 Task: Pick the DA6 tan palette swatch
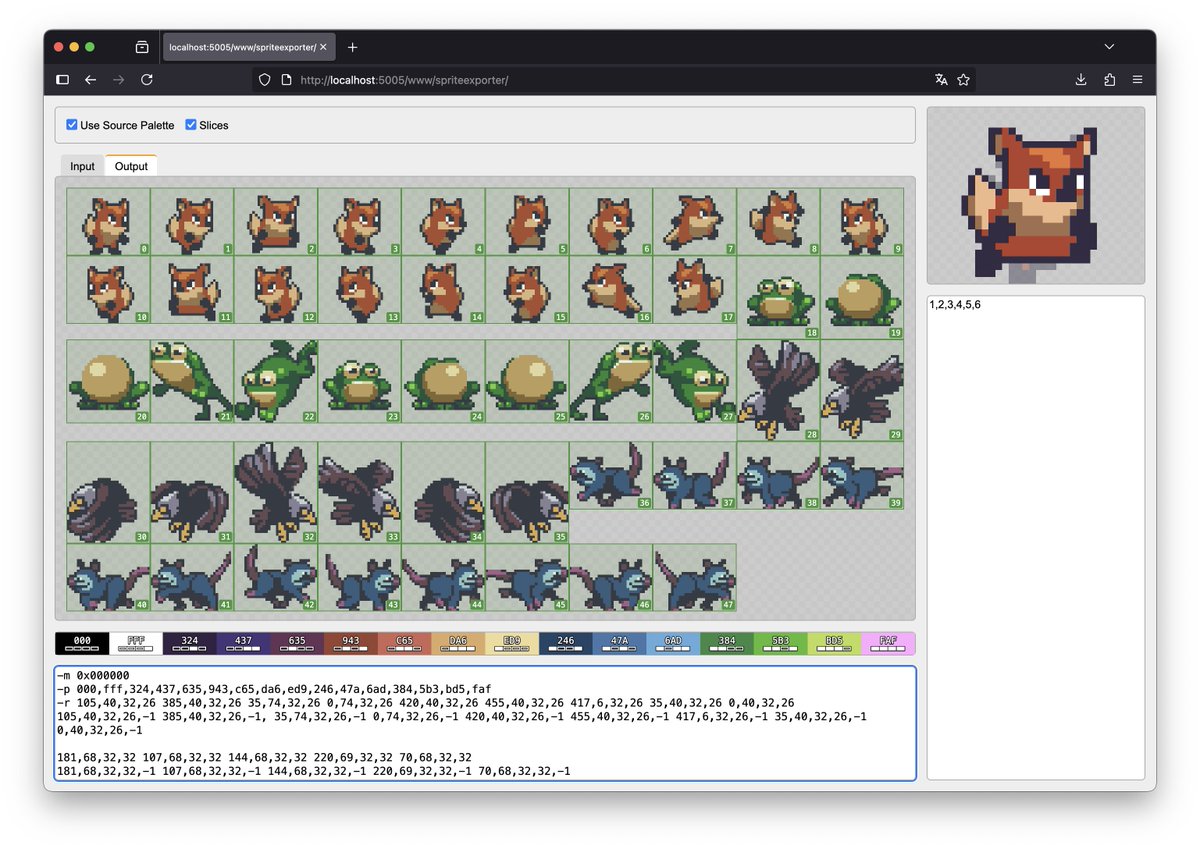coord(458,643)
